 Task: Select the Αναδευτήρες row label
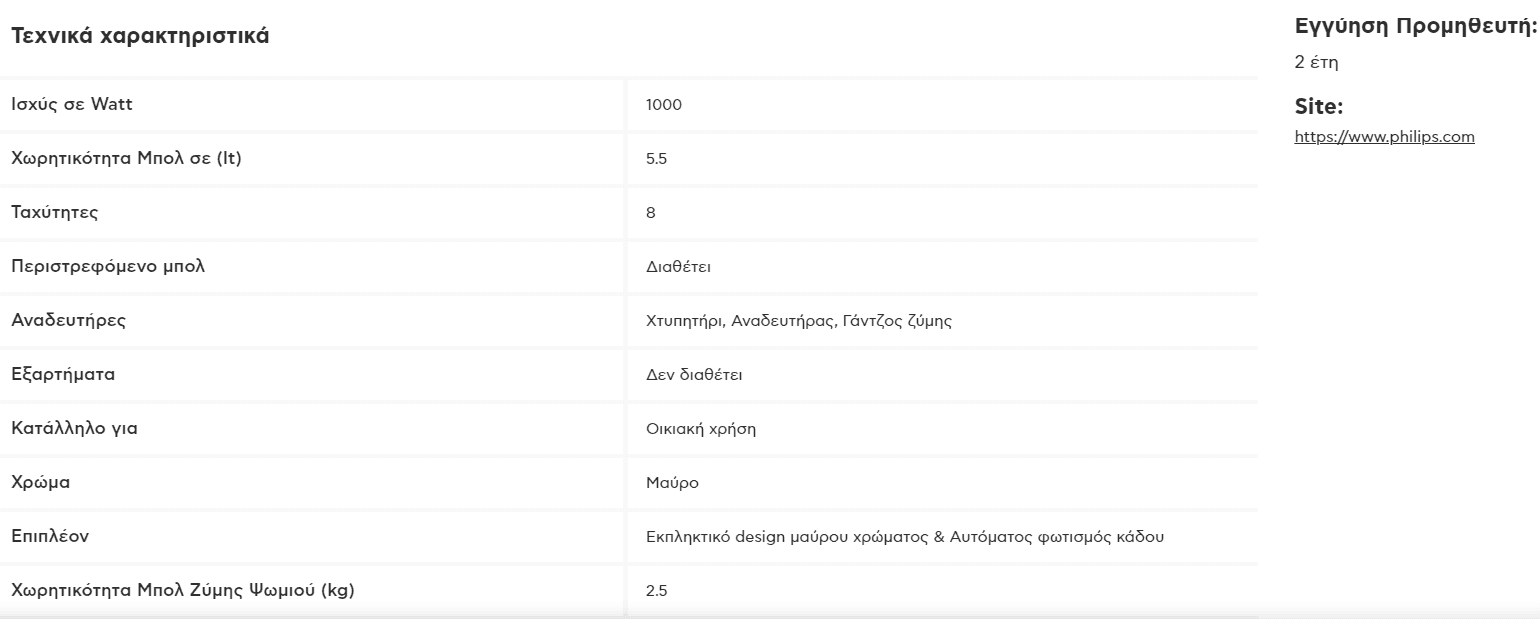coord(69,320)
